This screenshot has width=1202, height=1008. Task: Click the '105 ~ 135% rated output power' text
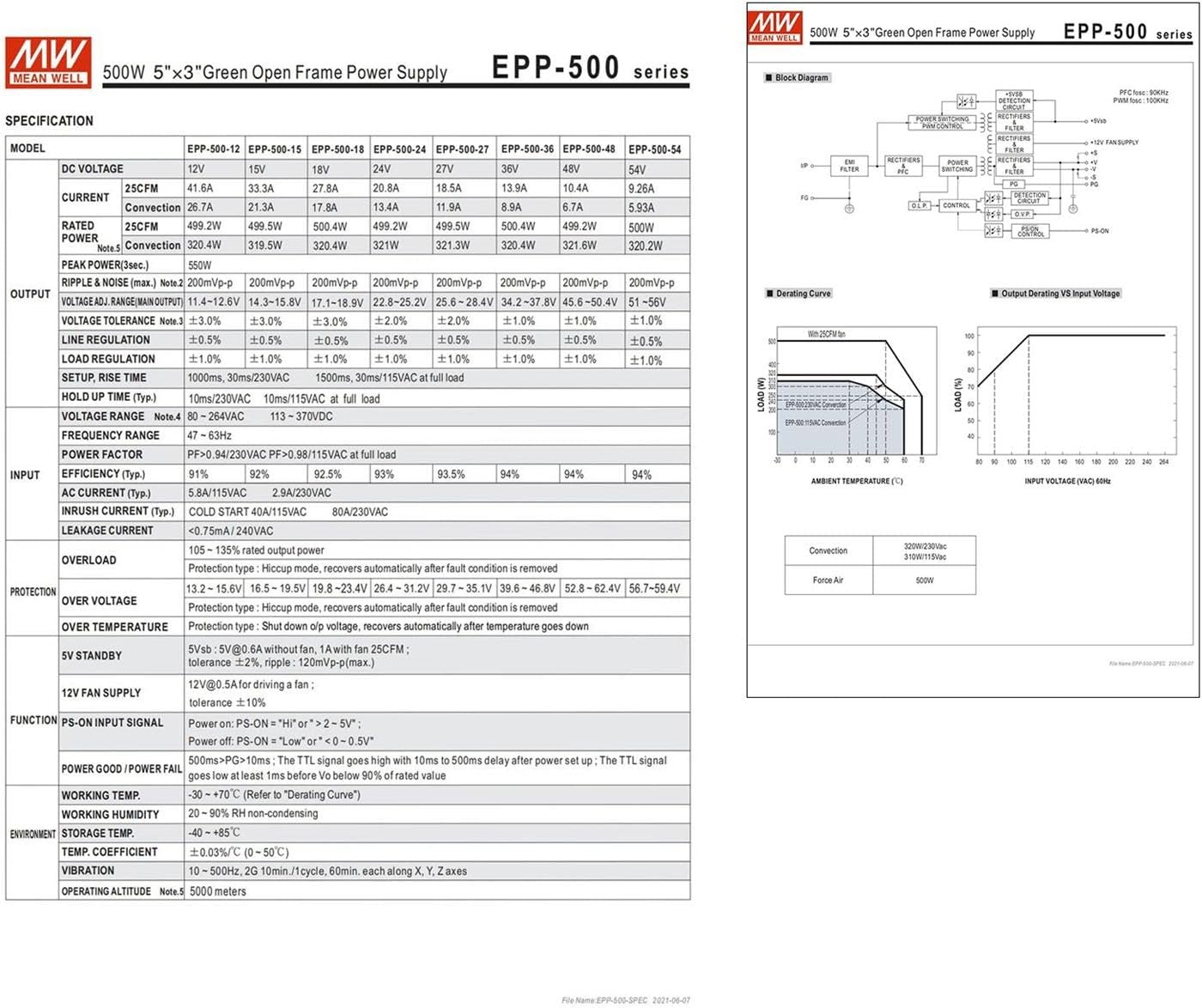click(x=256, y=550)
